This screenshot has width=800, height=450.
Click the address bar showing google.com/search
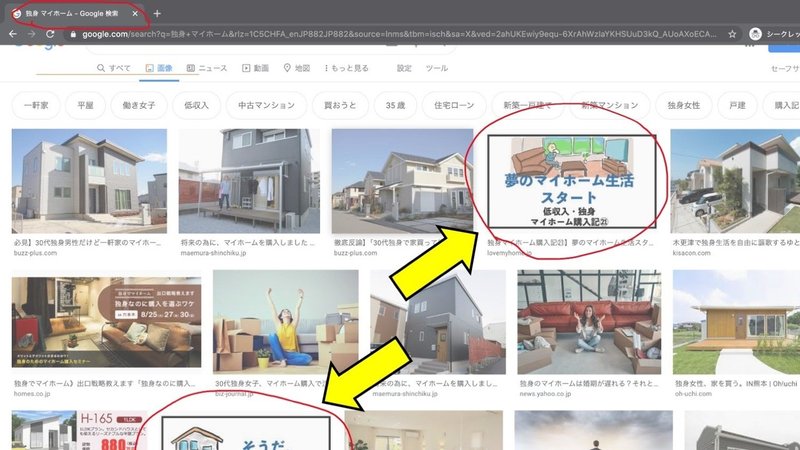(x=399, y=34)
